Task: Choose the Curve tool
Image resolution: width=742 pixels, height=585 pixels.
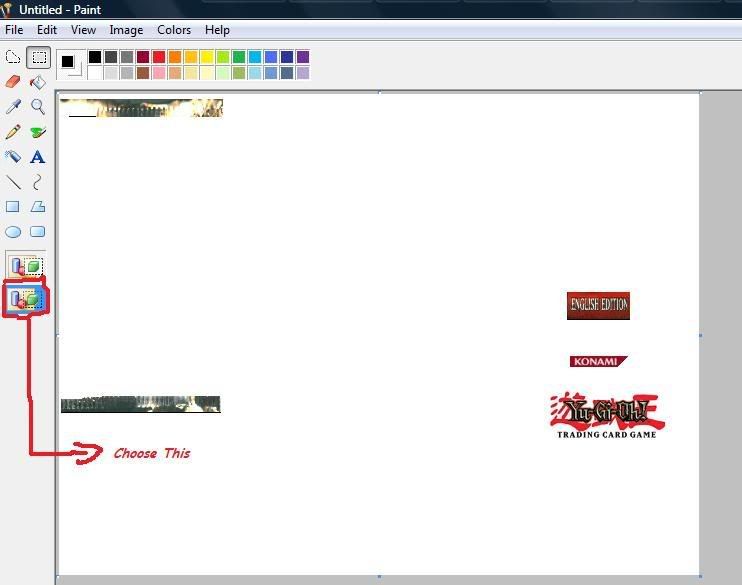Action: tap(38, 182)
